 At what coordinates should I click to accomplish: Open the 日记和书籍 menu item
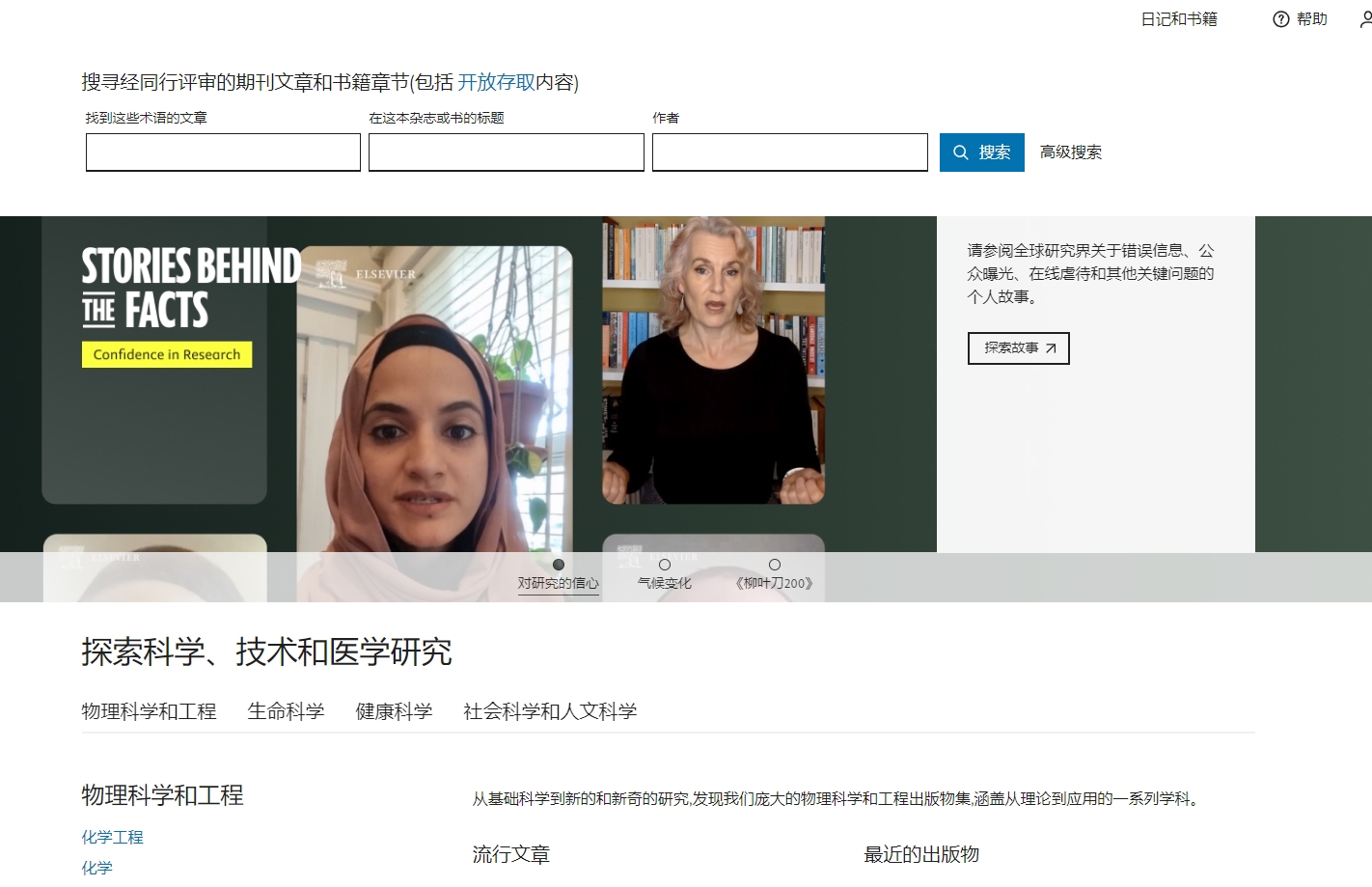[1179, 19]
